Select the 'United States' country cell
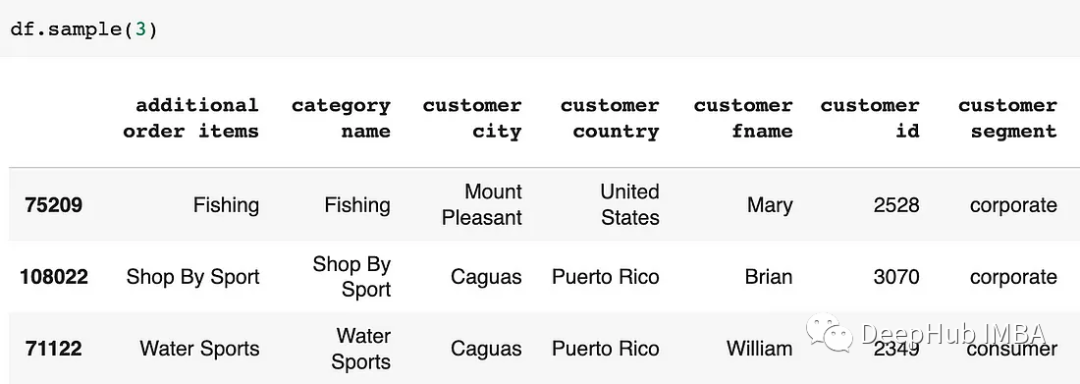Image resolution: width=1080 pixels, height=384 pixels. tap(630, 204)
